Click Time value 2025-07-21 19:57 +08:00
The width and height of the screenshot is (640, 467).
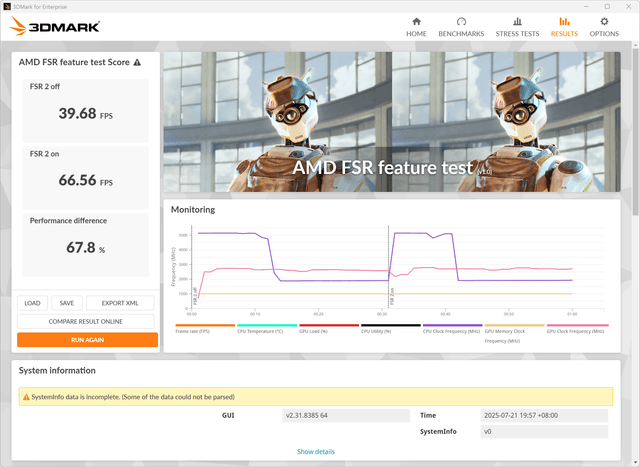544,415
